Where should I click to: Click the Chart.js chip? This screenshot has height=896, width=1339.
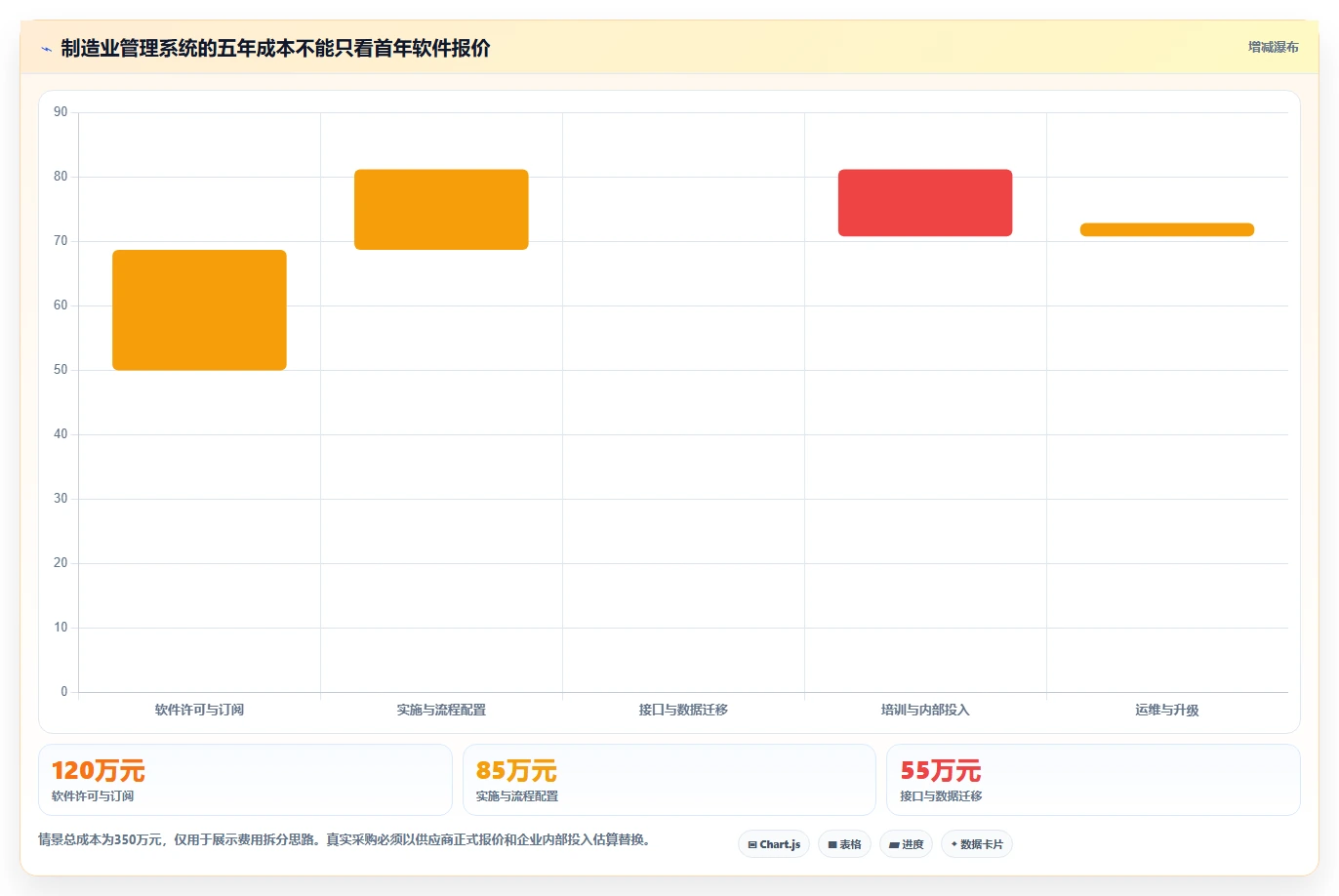[x=774, y=844]
